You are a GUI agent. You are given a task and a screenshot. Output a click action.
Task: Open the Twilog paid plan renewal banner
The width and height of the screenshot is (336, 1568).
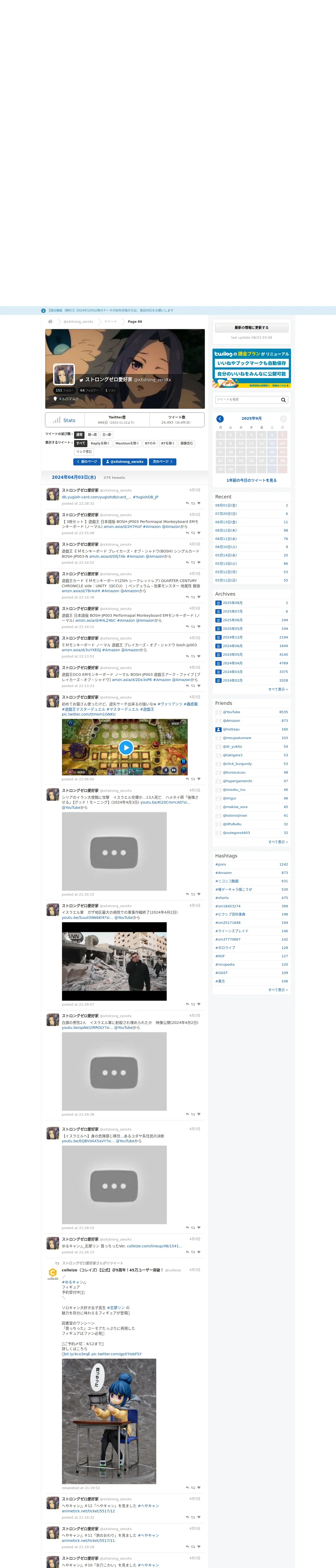tap(251, 368)
